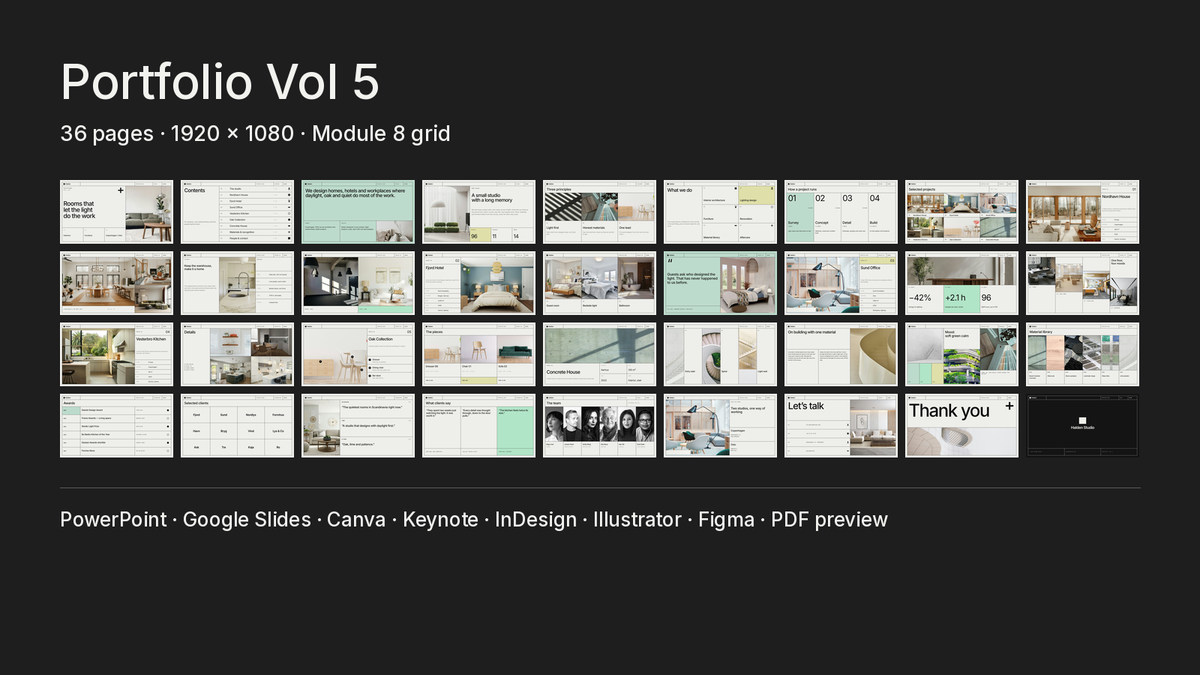Viewport: 1200px width, 675px height.
Task: Select the Vesterbro Kitchen slide
Action: [116, 354]
